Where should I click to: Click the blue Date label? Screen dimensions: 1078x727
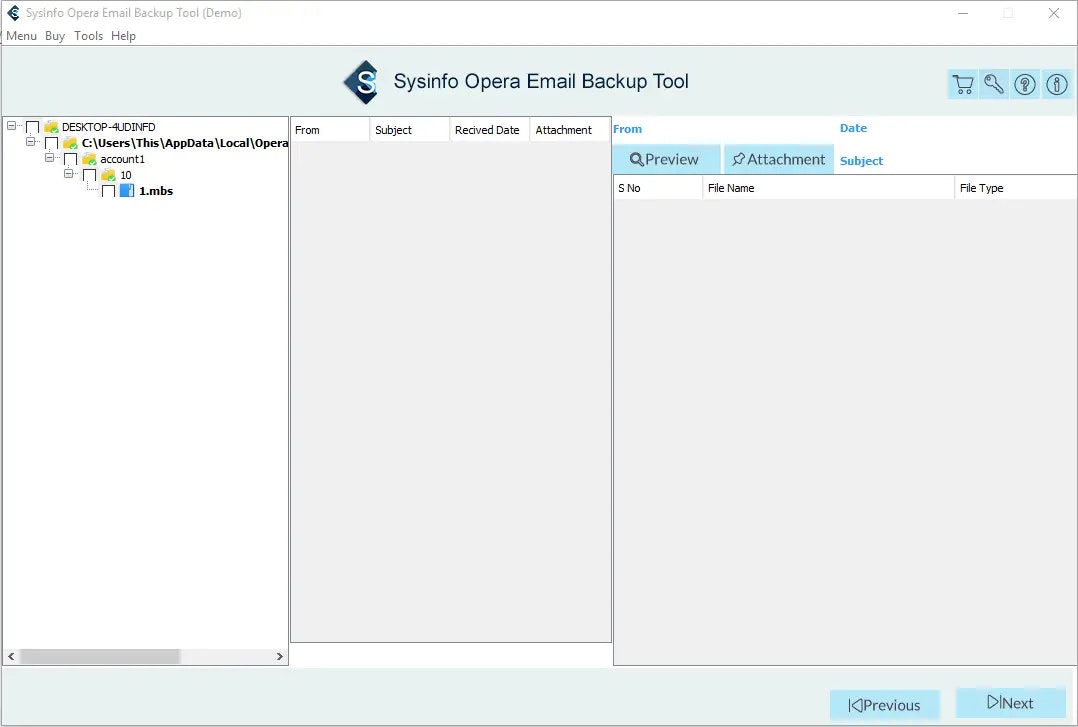(853, 128)
